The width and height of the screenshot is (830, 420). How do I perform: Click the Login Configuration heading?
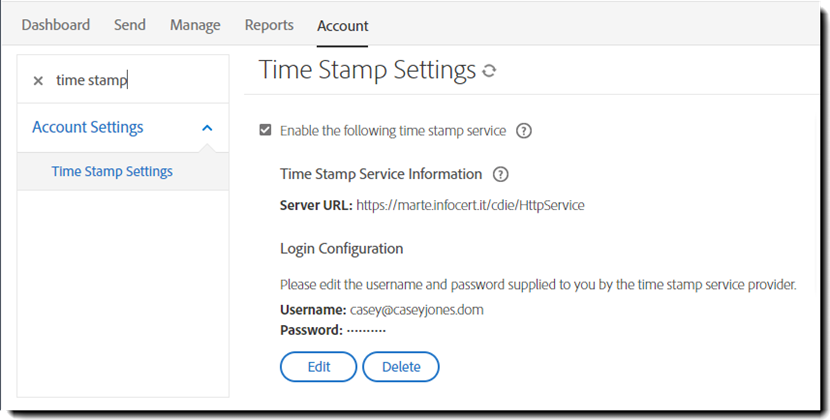(x=341, y=248)
